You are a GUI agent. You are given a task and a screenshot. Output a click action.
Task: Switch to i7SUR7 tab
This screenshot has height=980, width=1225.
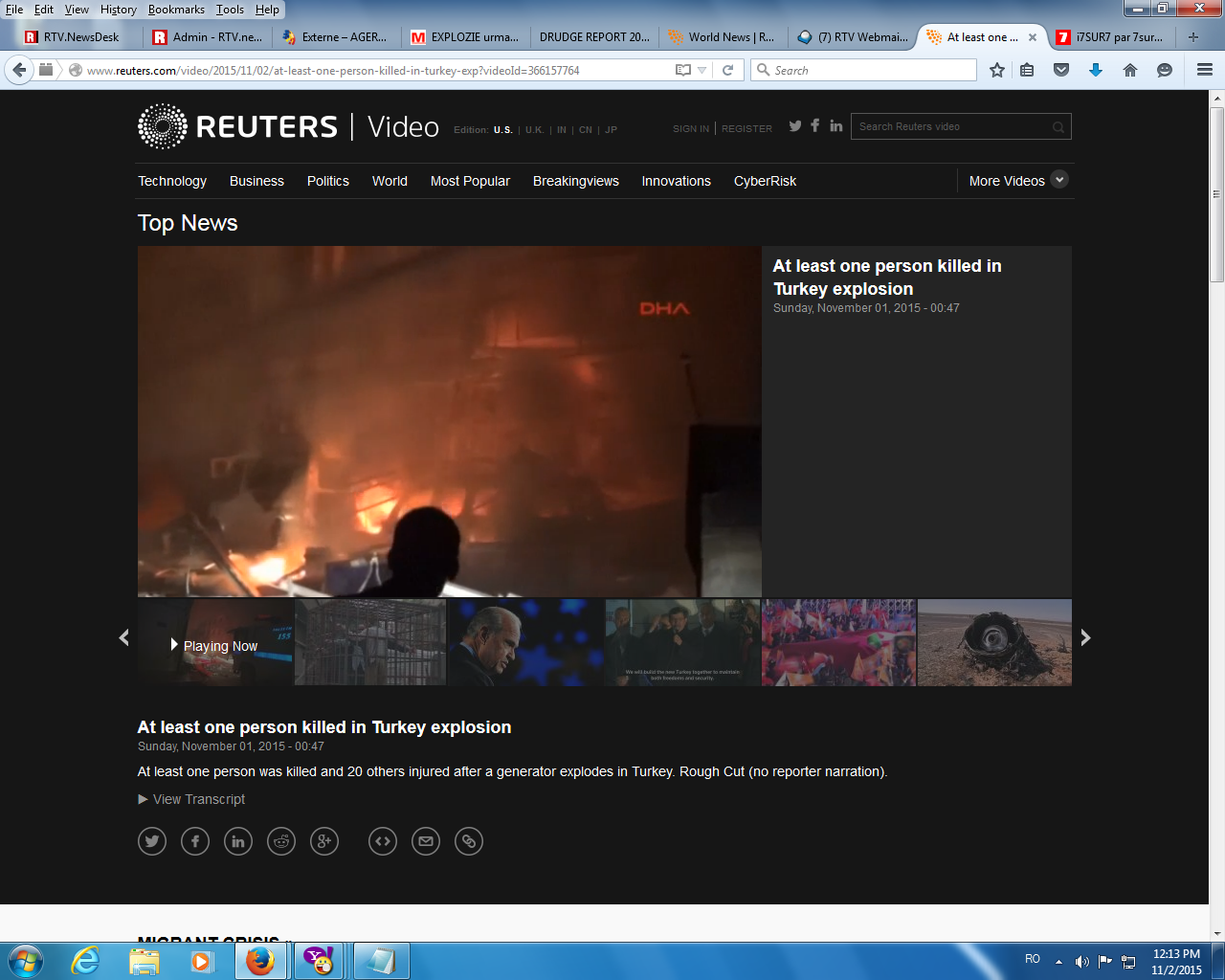[1110, 37]
